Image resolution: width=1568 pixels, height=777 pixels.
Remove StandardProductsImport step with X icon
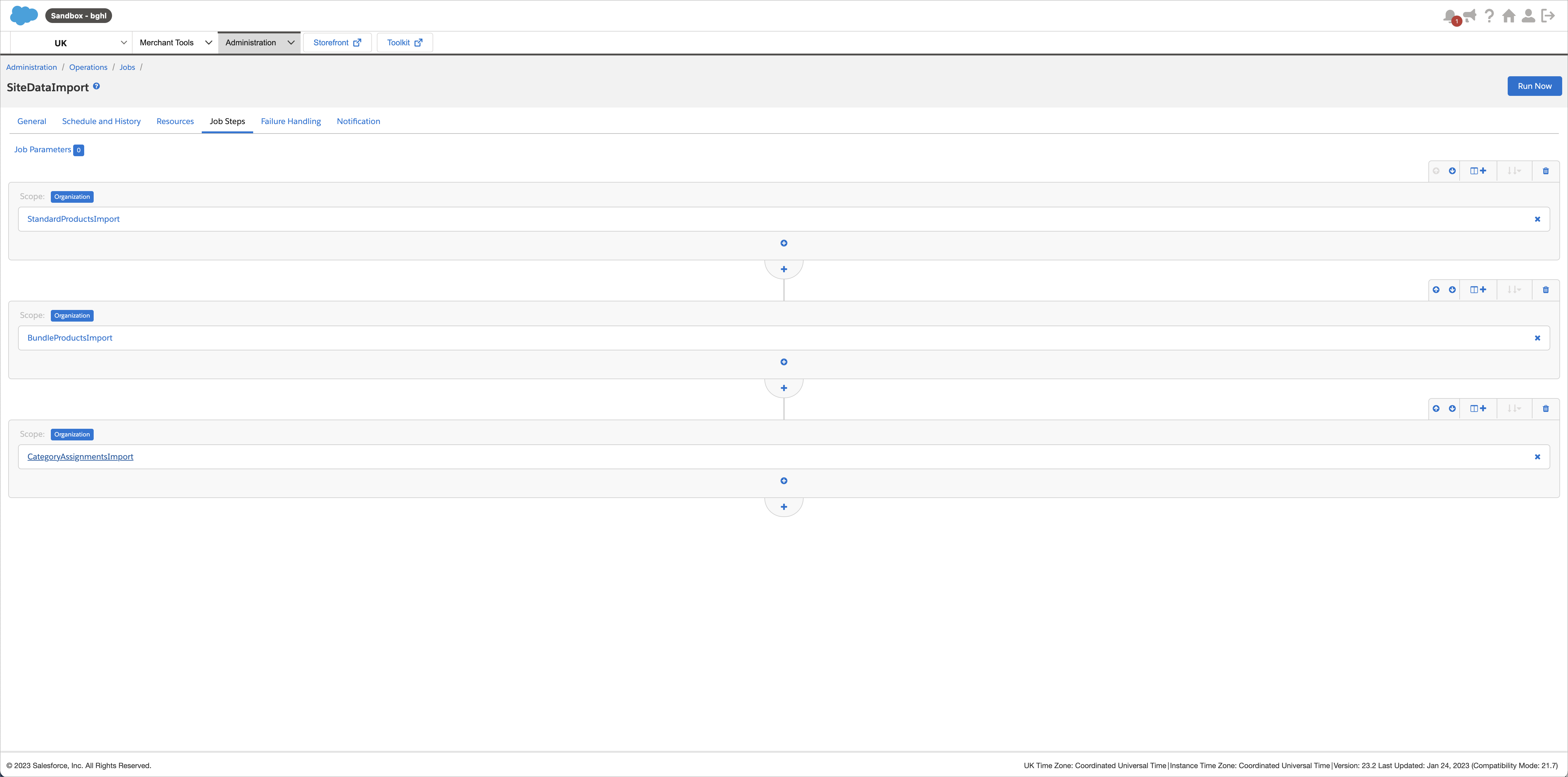tap(1538, 219)
